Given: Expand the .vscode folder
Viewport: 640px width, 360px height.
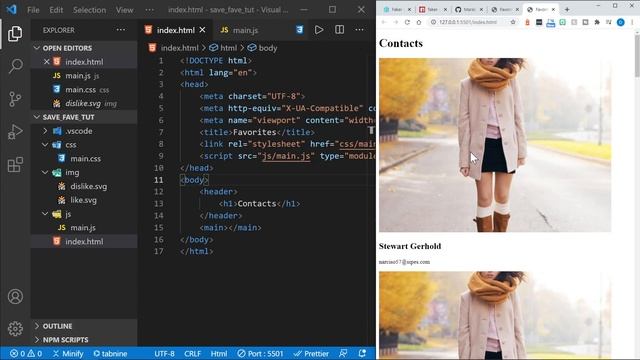Looking at the screenshot, I should tap(45, 131).
